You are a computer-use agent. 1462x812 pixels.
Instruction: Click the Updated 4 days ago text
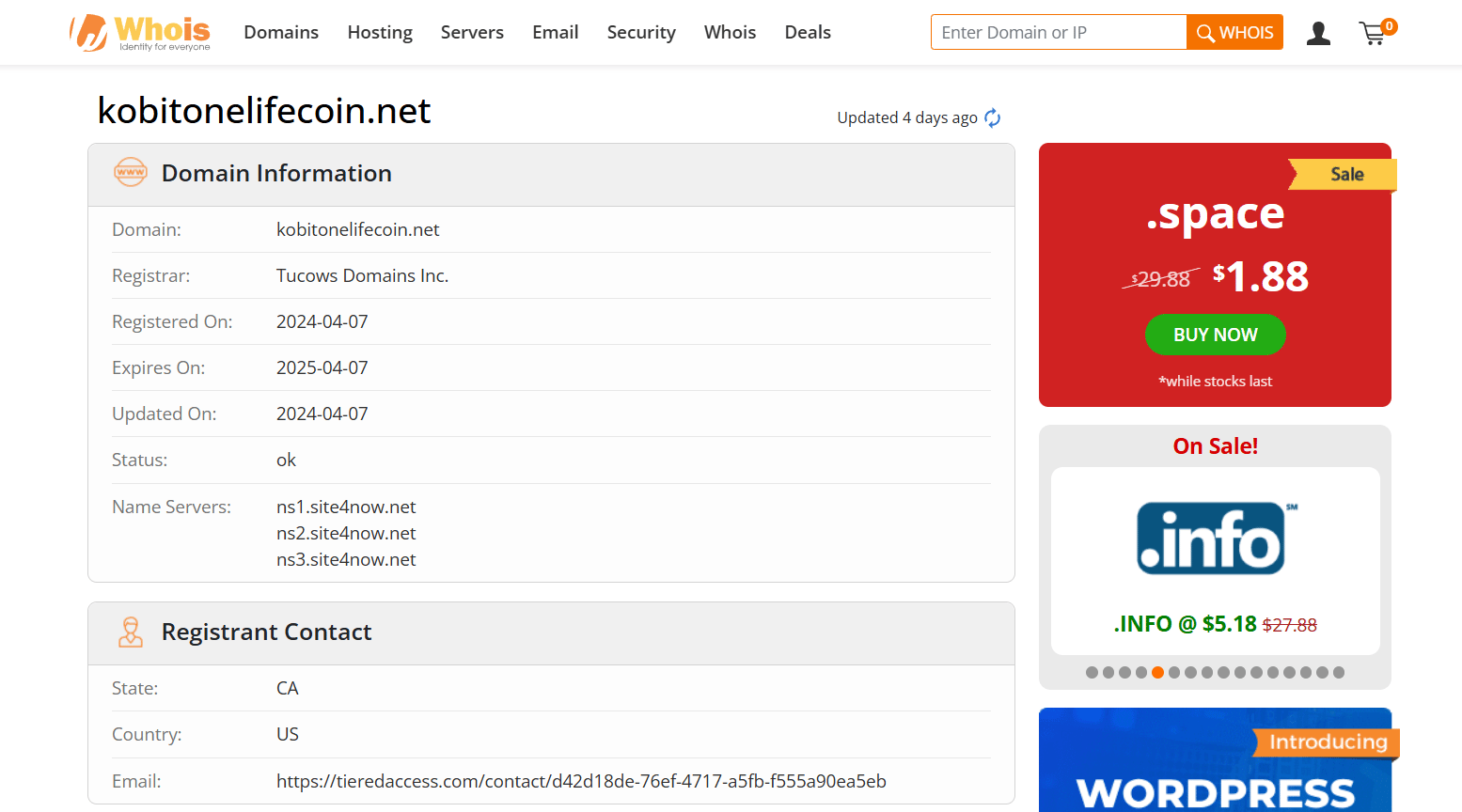tap(907, 117)
